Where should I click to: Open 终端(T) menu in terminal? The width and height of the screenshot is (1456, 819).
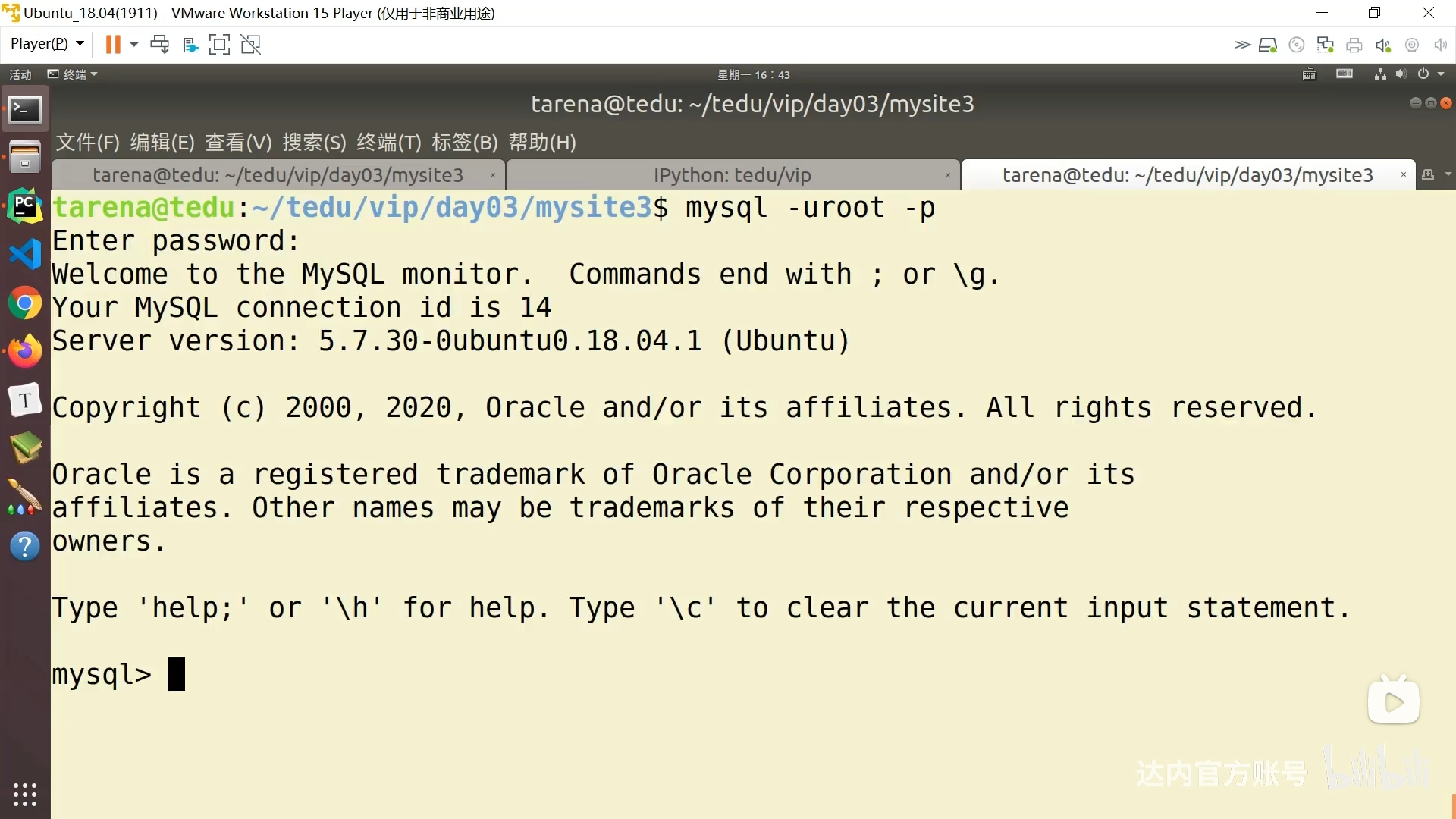tap(389, 143)
